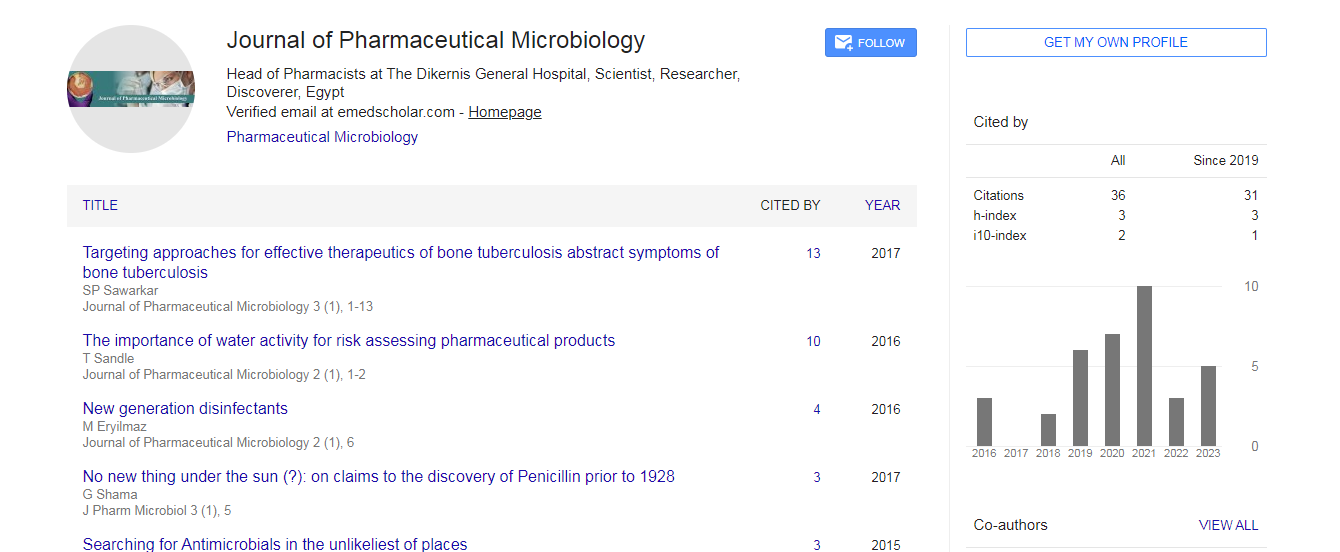Sort articles by Title column header
Image resolution: width=1340 pixels, height=552 pixels.
click(100, 205)
